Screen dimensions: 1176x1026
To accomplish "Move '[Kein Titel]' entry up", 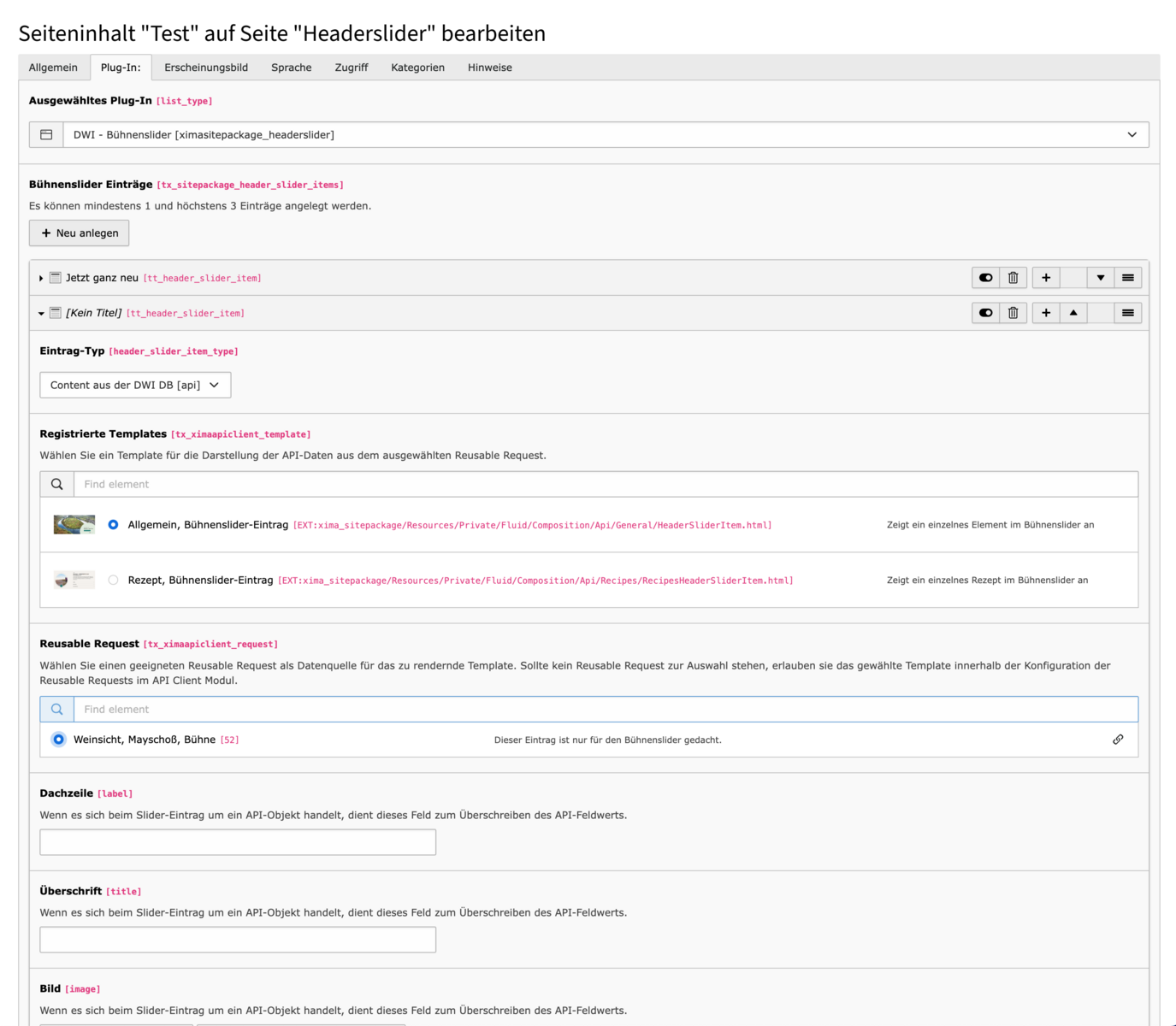I will pyautogui.click(x=1073, y=313).
